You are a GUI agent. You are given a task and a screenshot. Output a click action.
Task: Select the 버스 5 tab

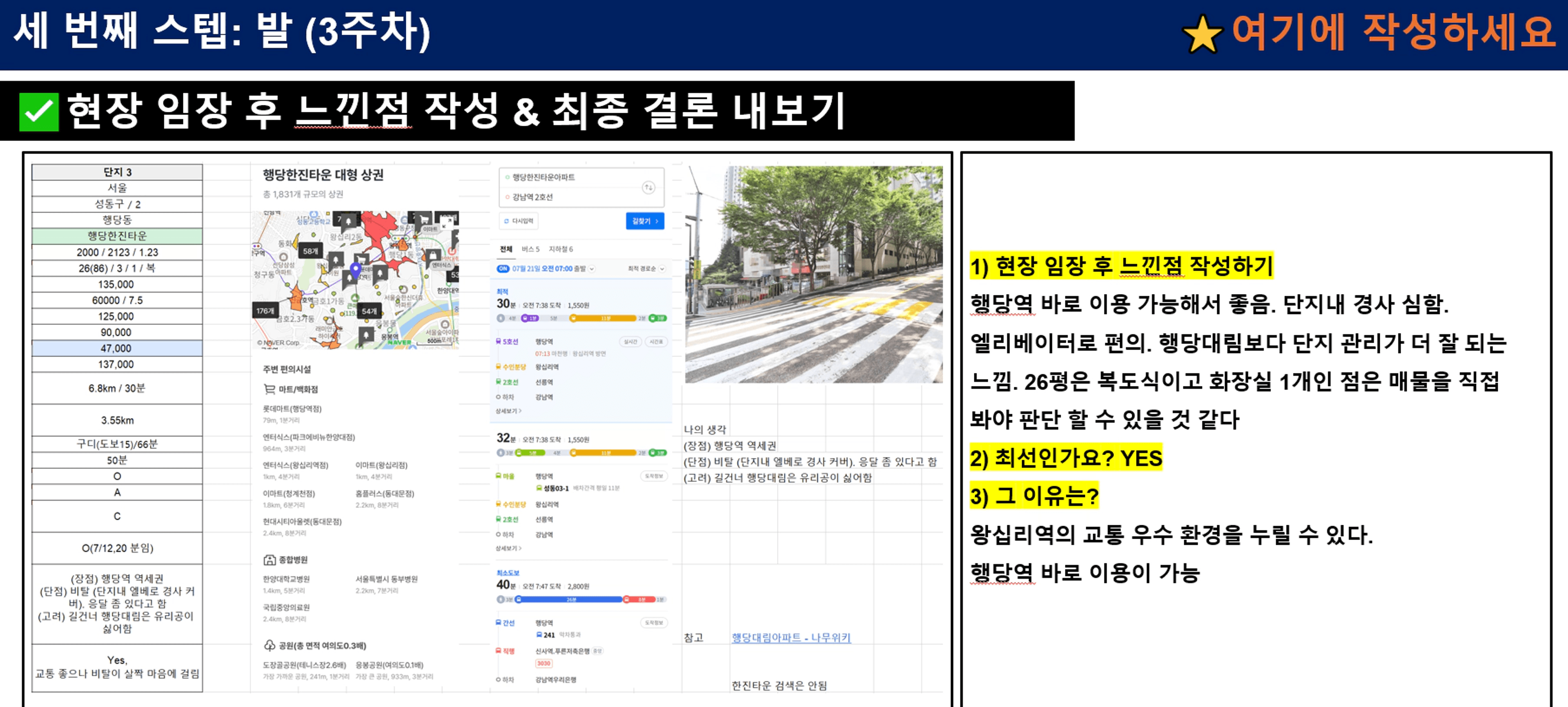point(530,249)
